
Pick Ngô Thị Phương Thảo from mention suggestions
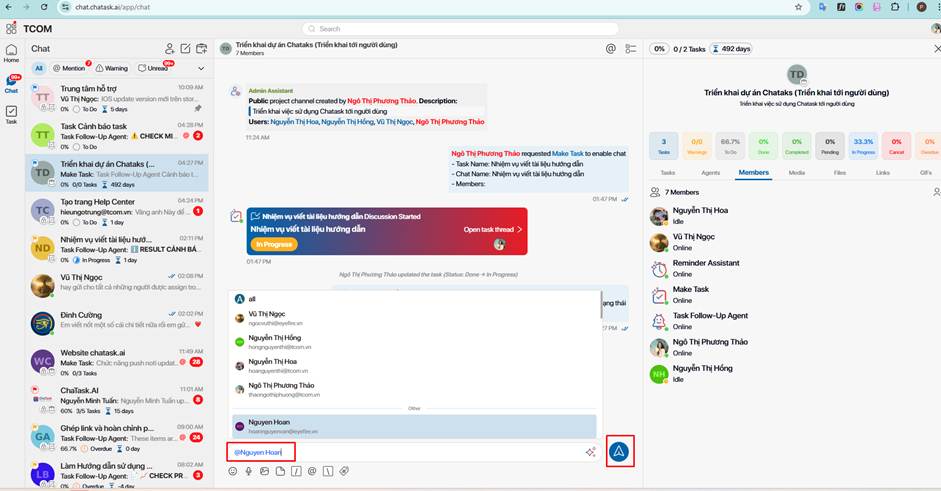(415, 390)
